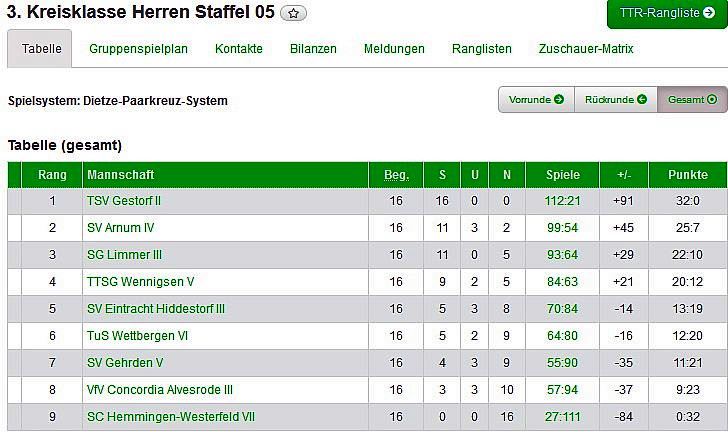The height and width of the screenshot is (432, 728).
Task: Open the TuS Wettbergen VI team link
Action: 136,336
